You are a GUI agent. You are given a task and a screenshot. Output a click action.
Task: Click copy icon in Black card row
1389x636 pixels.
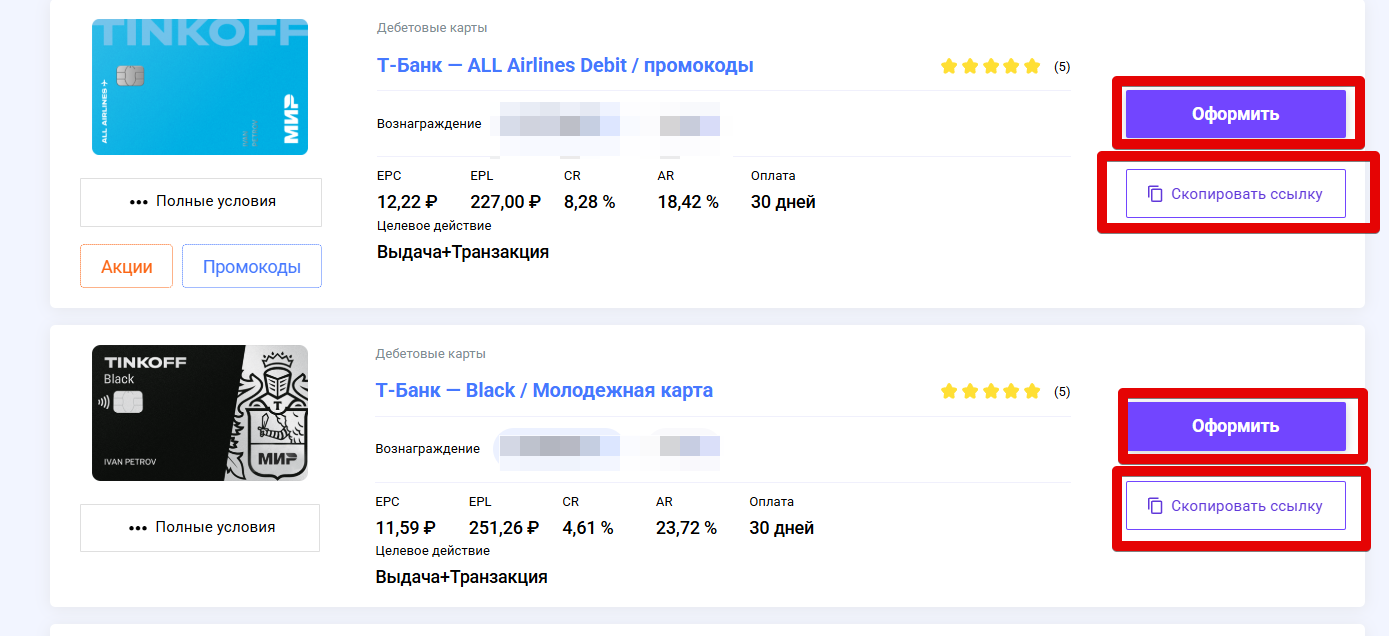[x=1155, y=506]
